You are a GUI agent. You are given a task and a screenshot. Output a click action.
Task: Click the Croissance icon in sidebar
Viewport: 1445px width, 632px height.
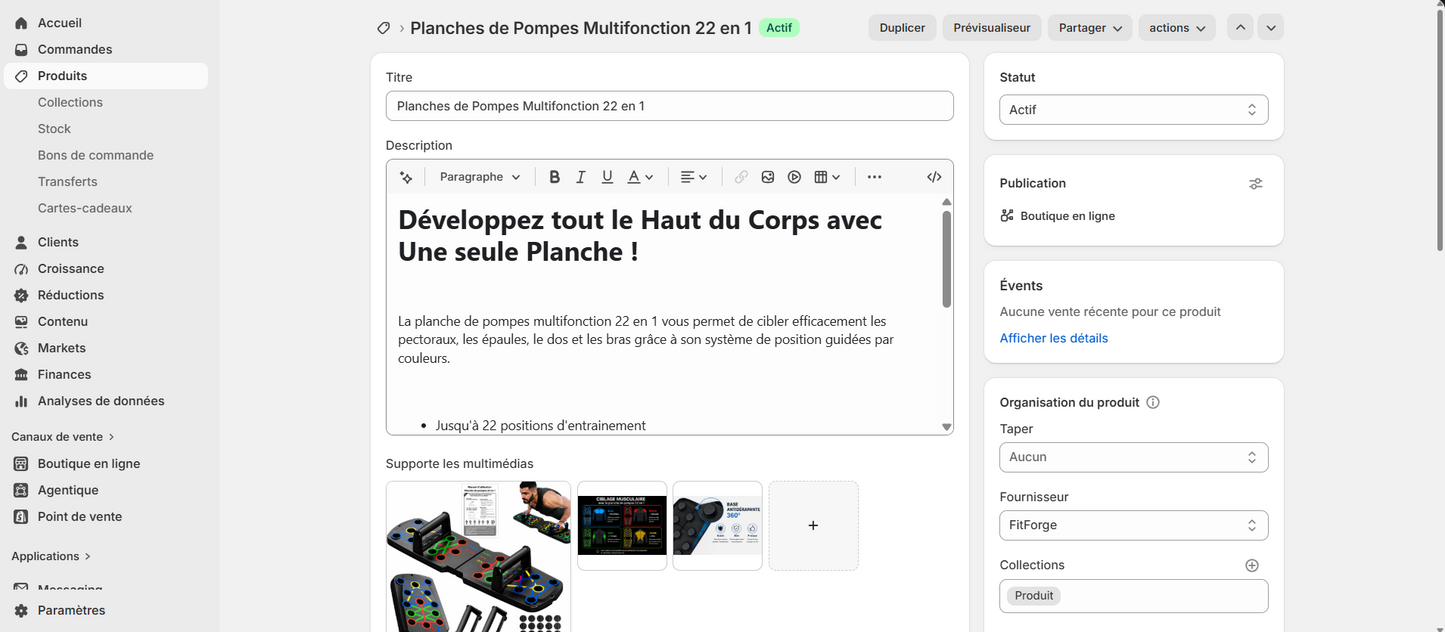point(21,269)
